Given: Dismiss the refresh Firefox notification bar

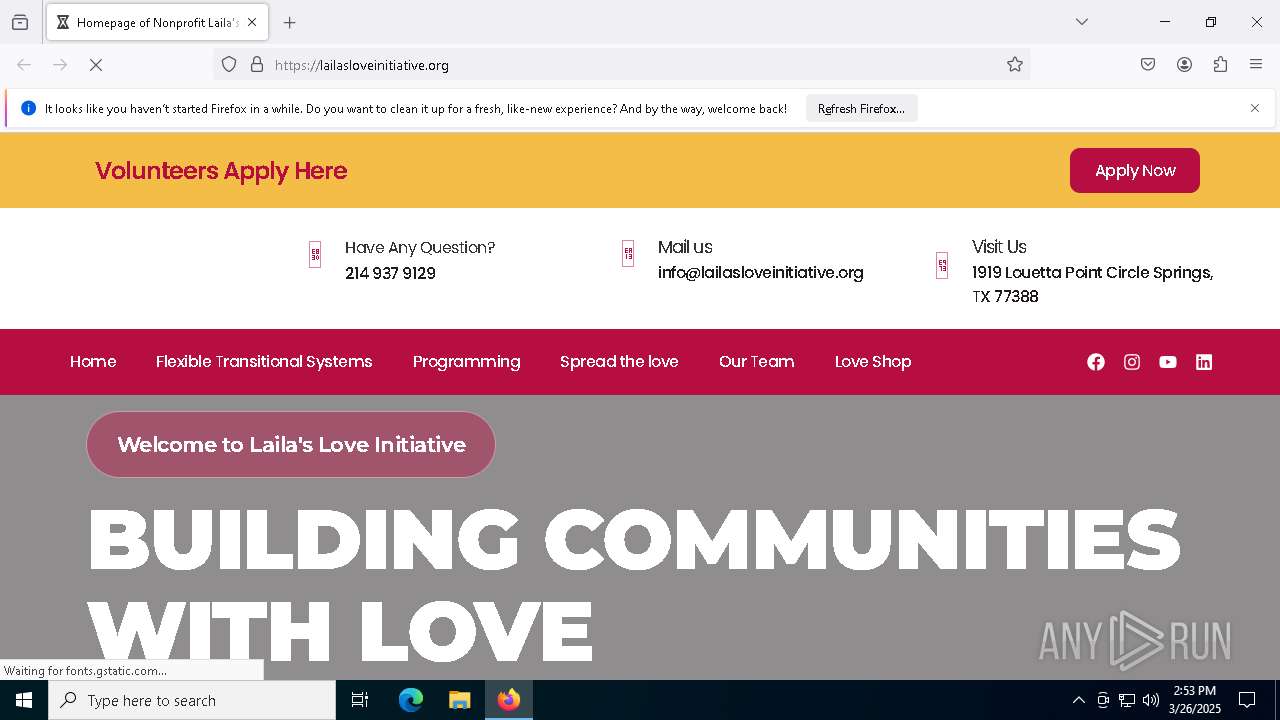Looking at the screenshot, I should 1255,108.
